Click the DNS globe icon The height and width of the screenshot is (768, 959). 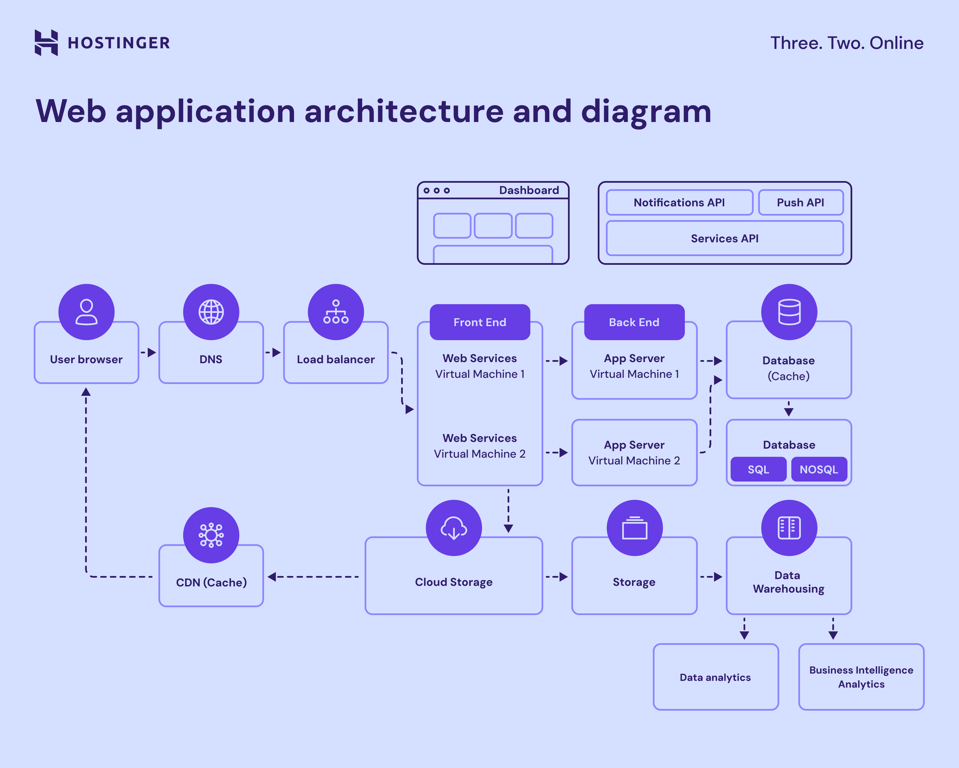(x=210, y=310)
